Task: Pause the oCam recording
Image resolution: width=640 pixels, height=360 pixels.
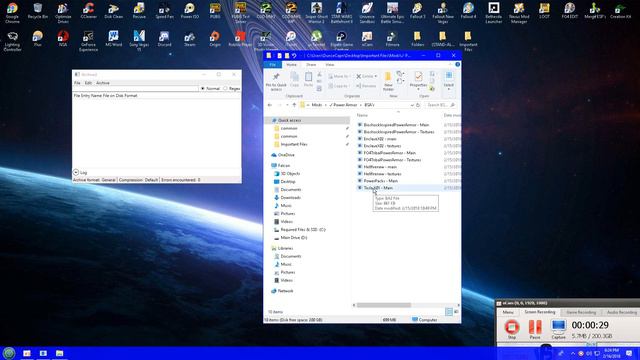Action: [535, 328]
